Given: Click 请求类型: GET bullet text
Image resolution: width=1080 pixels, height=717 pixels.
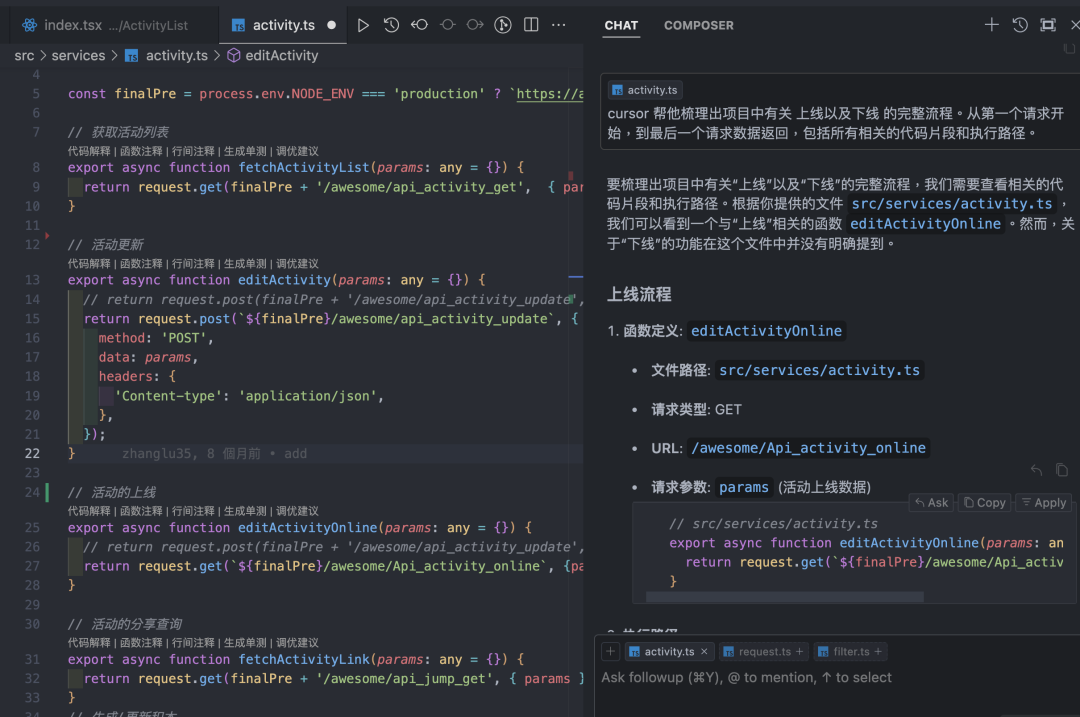Looking at the screenshot, I should (696, 410).
